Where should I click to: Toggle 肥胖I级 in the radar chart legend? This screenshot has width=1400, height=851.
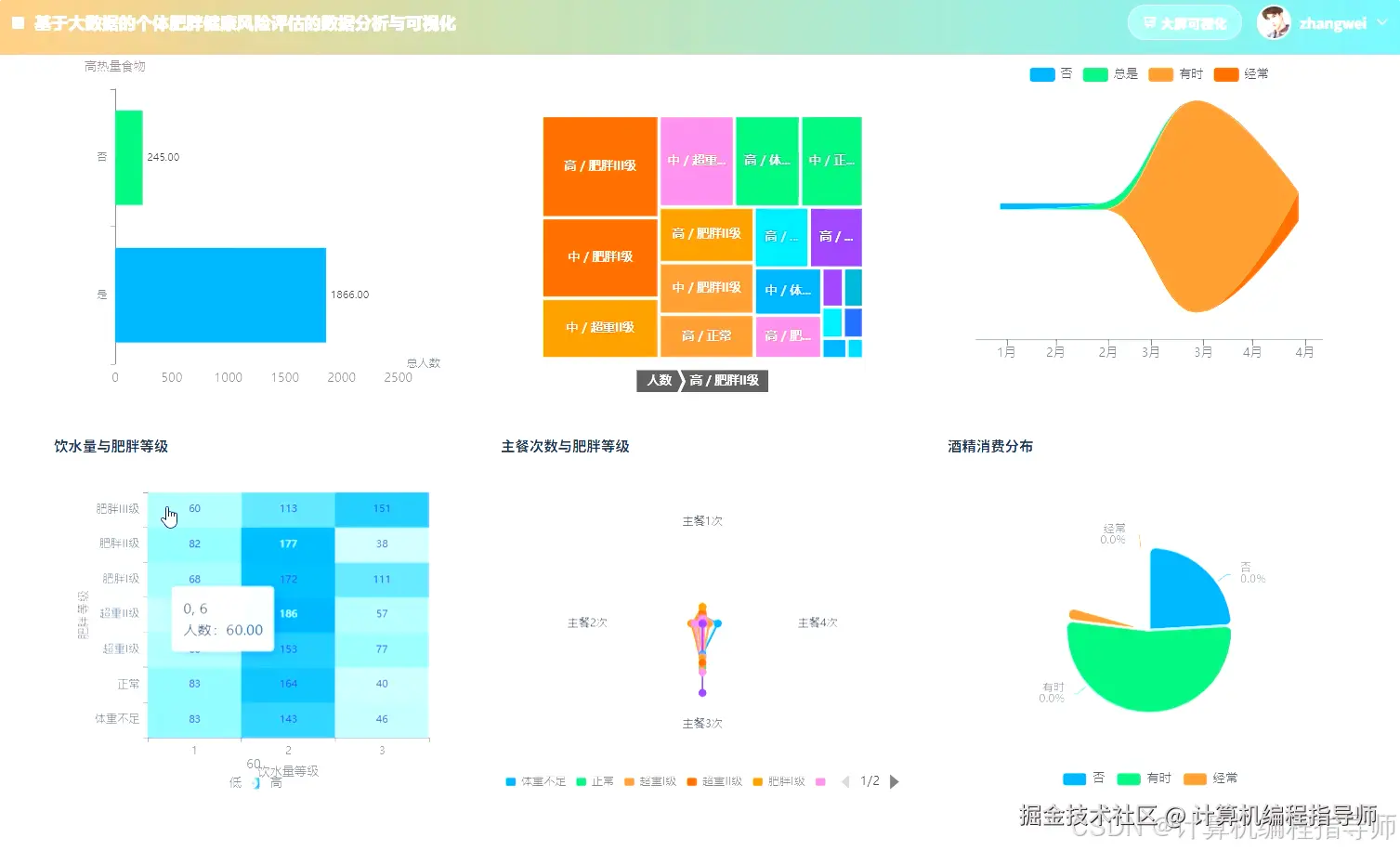[x=779, y=782]
